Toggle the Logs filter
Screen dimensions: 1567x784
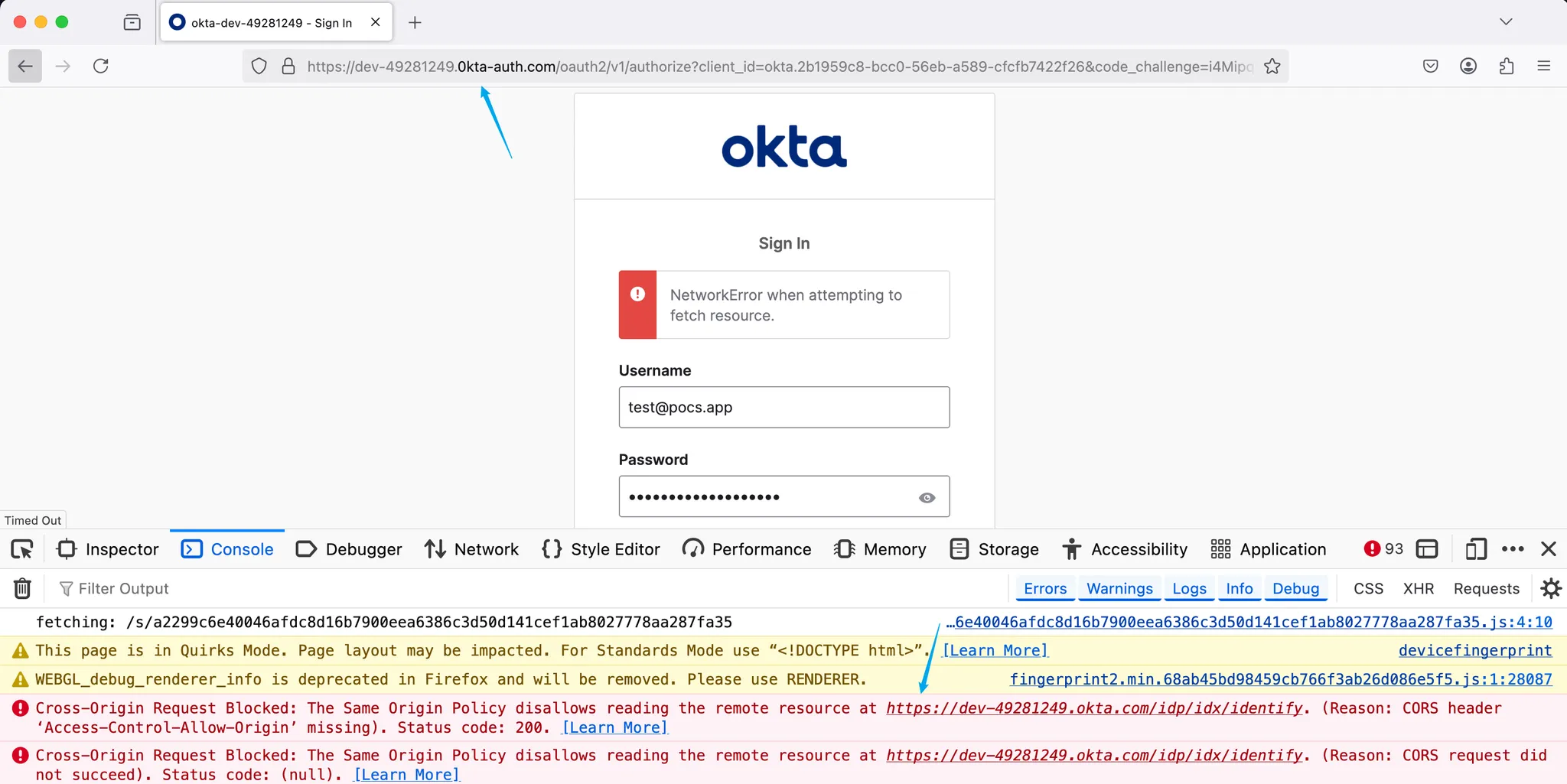[1189, 588]
